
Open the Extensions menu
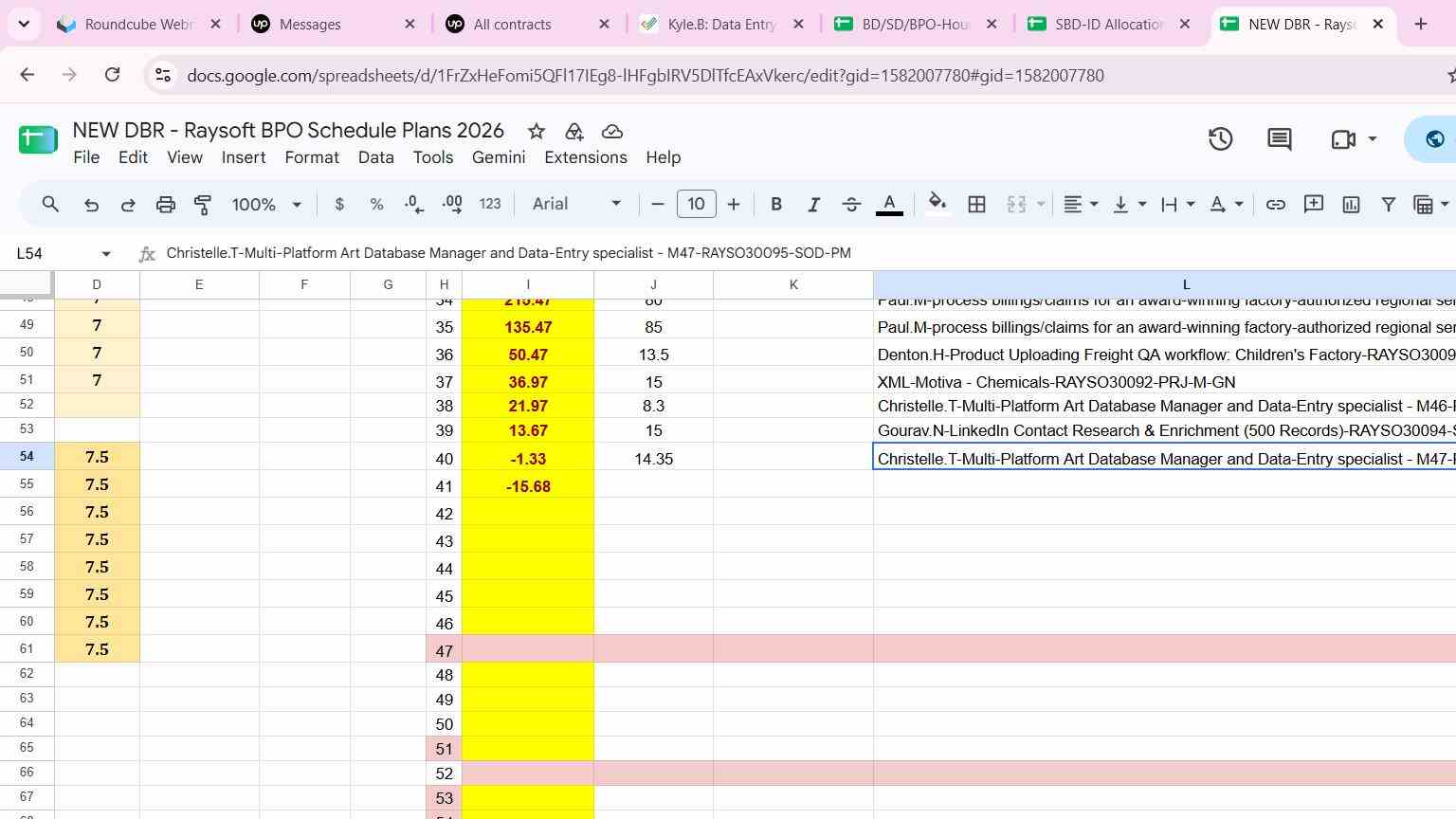pos(586,157)
